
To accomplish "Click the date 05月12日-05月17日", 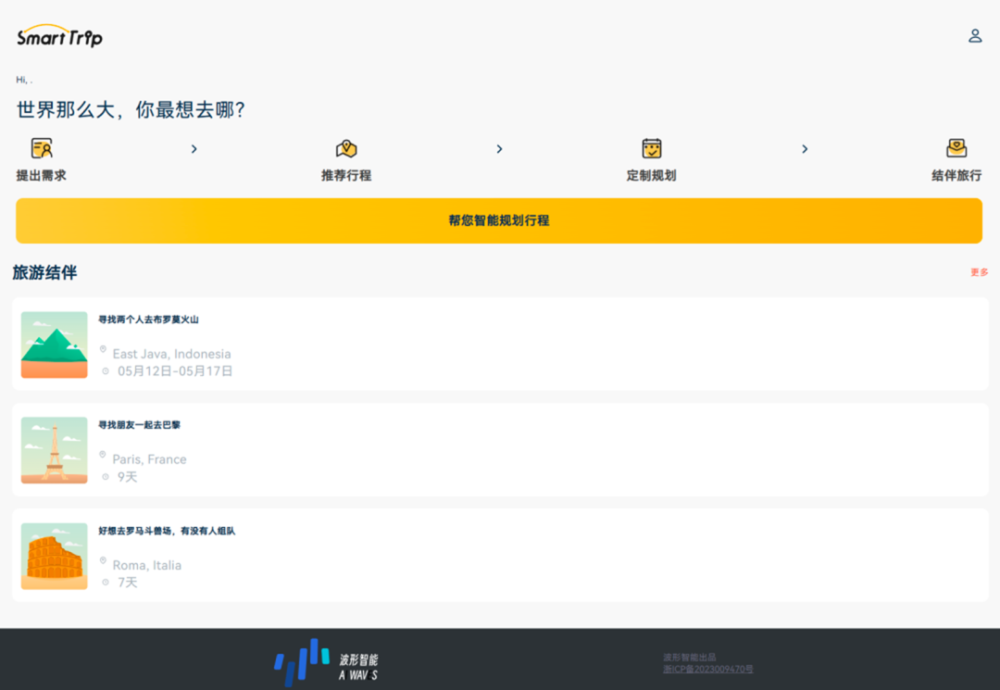I will 175,371.
